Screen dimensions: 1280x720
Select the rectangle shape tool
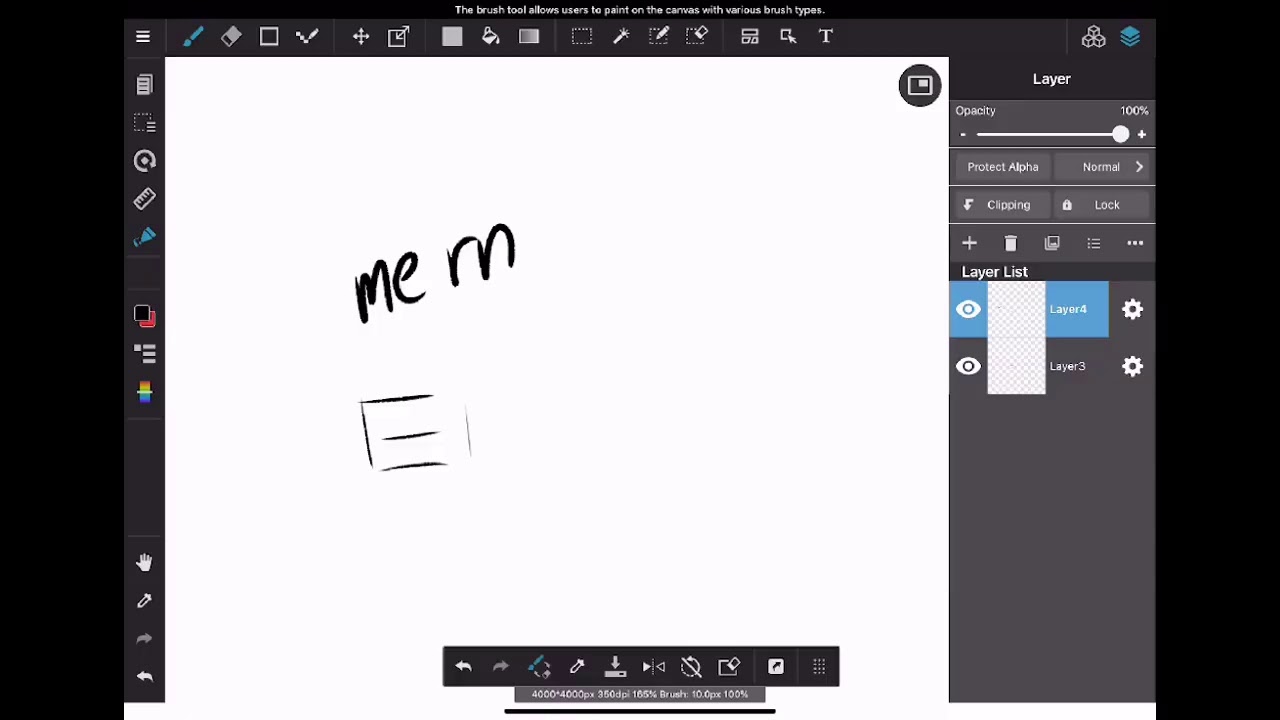(269, 37)
